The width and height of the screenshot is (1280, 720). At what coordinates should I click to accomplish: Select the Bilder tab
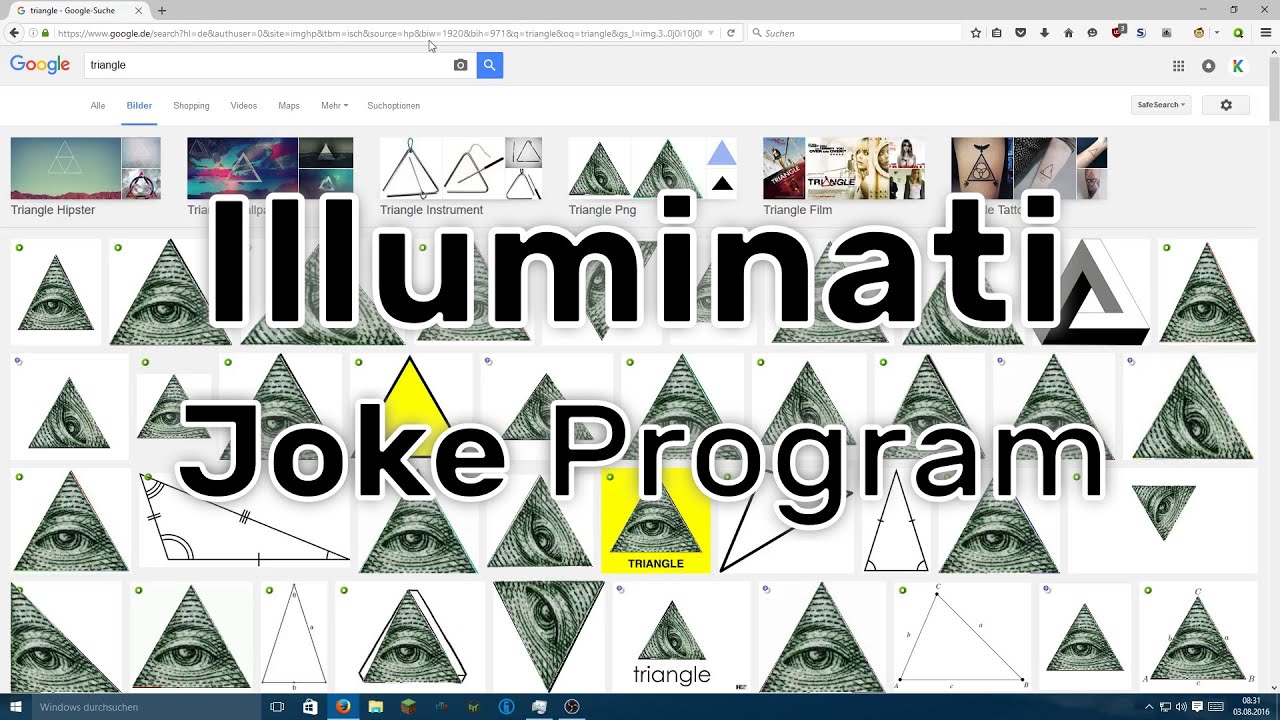[x=139, y=105]
